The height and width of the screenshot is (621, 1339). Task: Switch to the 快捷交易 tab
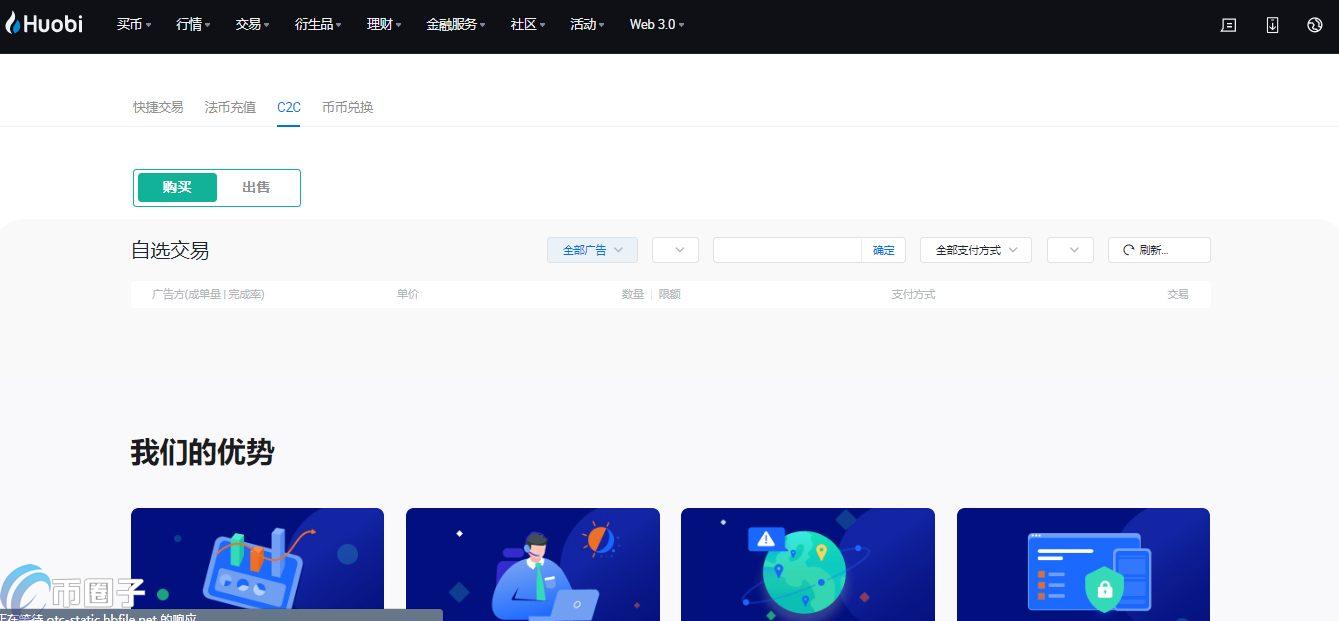point(158,107)
